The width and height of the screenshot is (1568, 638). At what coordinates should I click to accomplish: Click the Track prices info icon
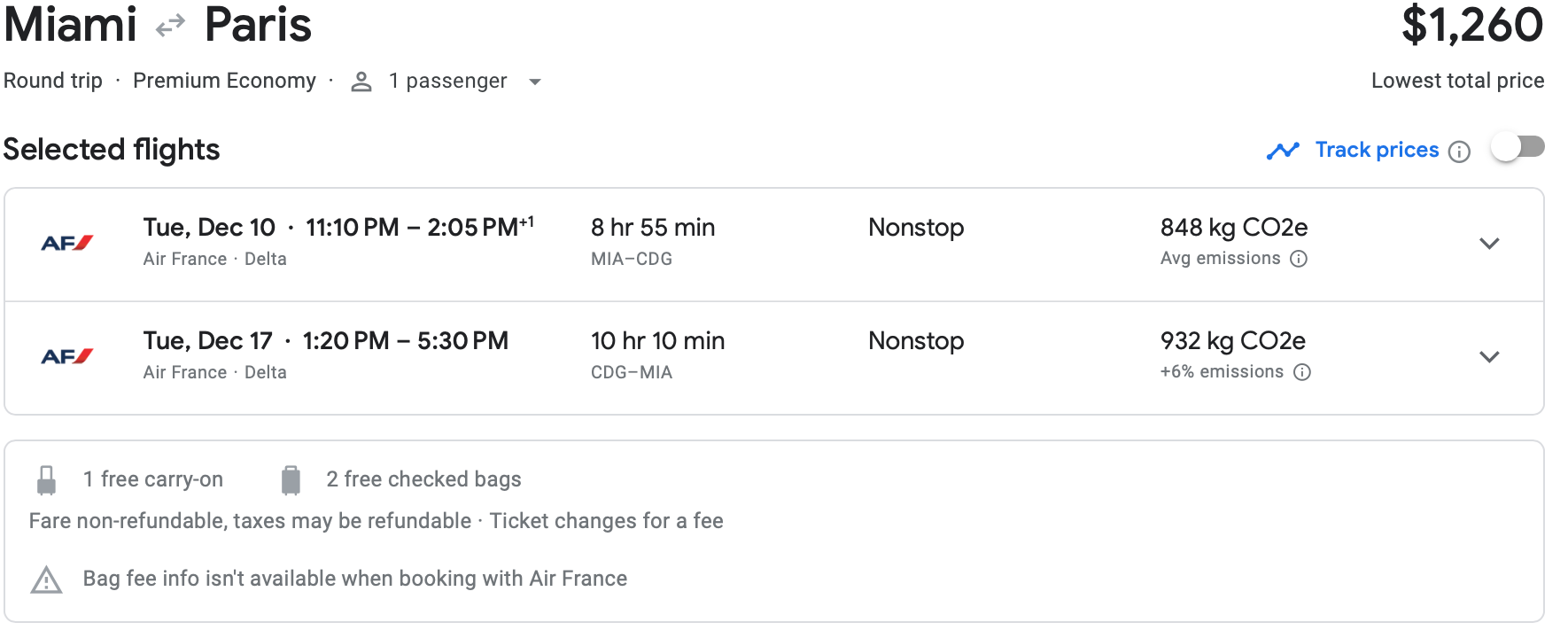tap(1459, 152)
